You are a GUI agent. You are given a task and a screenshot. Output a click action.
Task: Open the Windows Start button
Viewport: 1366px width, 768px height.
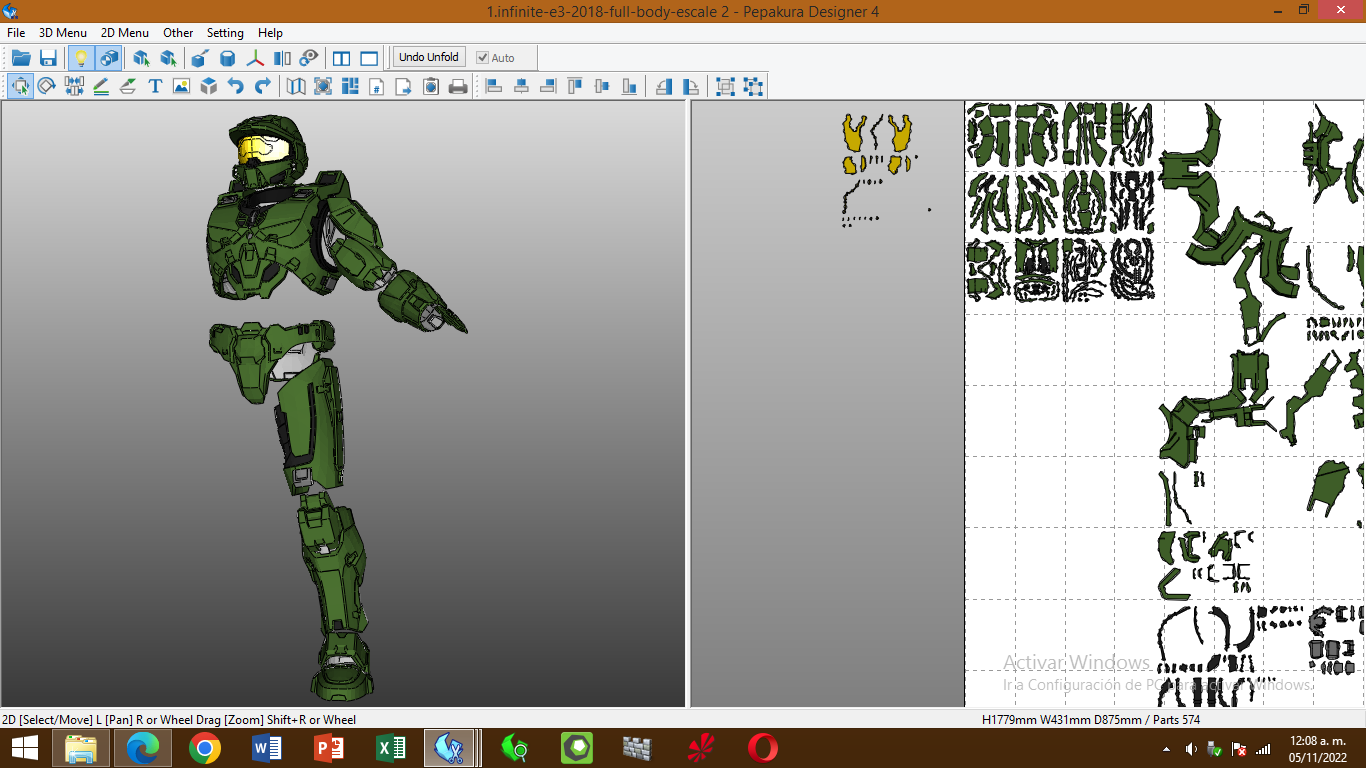[x=25, y=748]
